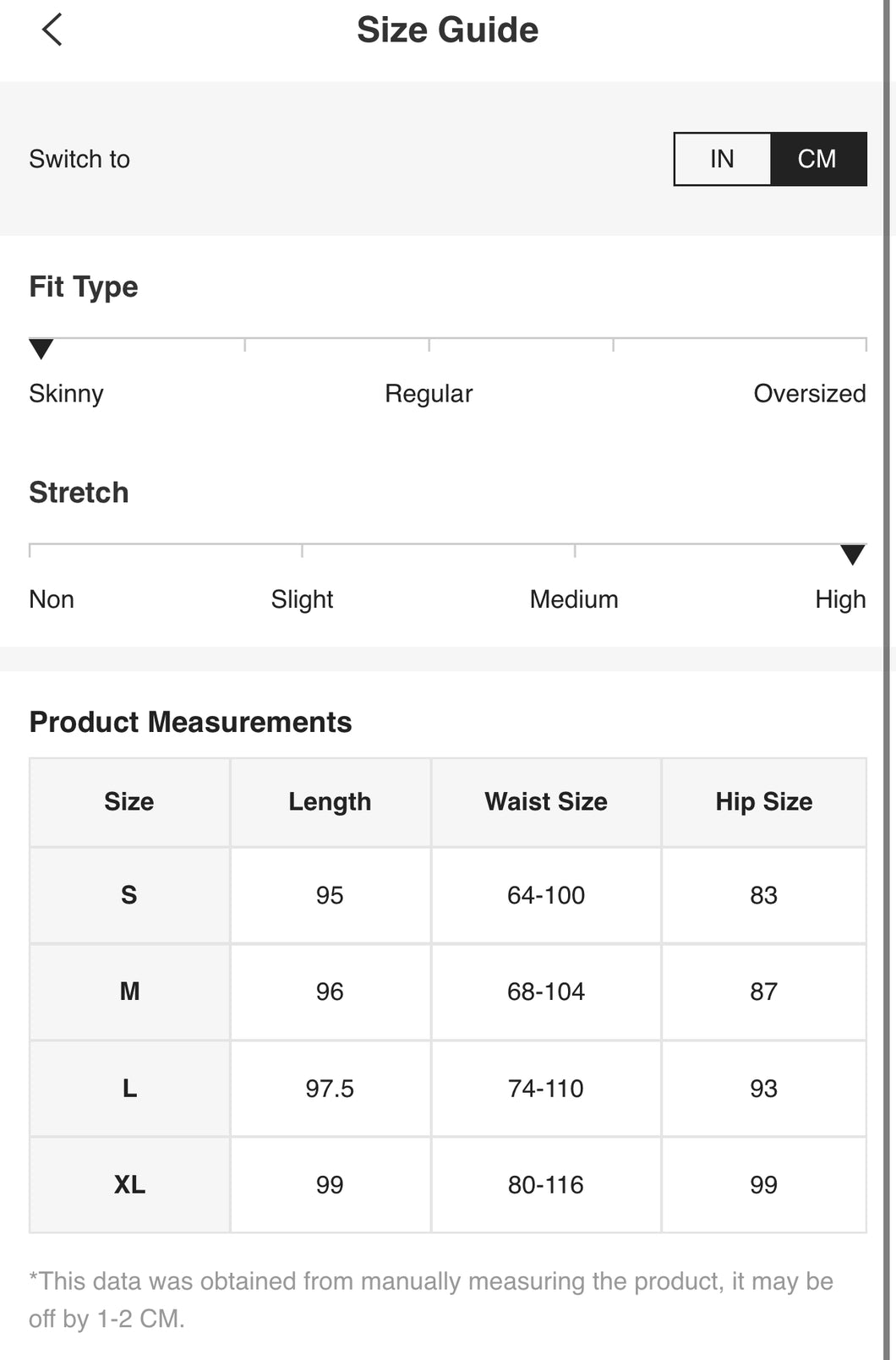896x1360 pixels.
Task: Select the Oversized fit label
Action: 810,394
